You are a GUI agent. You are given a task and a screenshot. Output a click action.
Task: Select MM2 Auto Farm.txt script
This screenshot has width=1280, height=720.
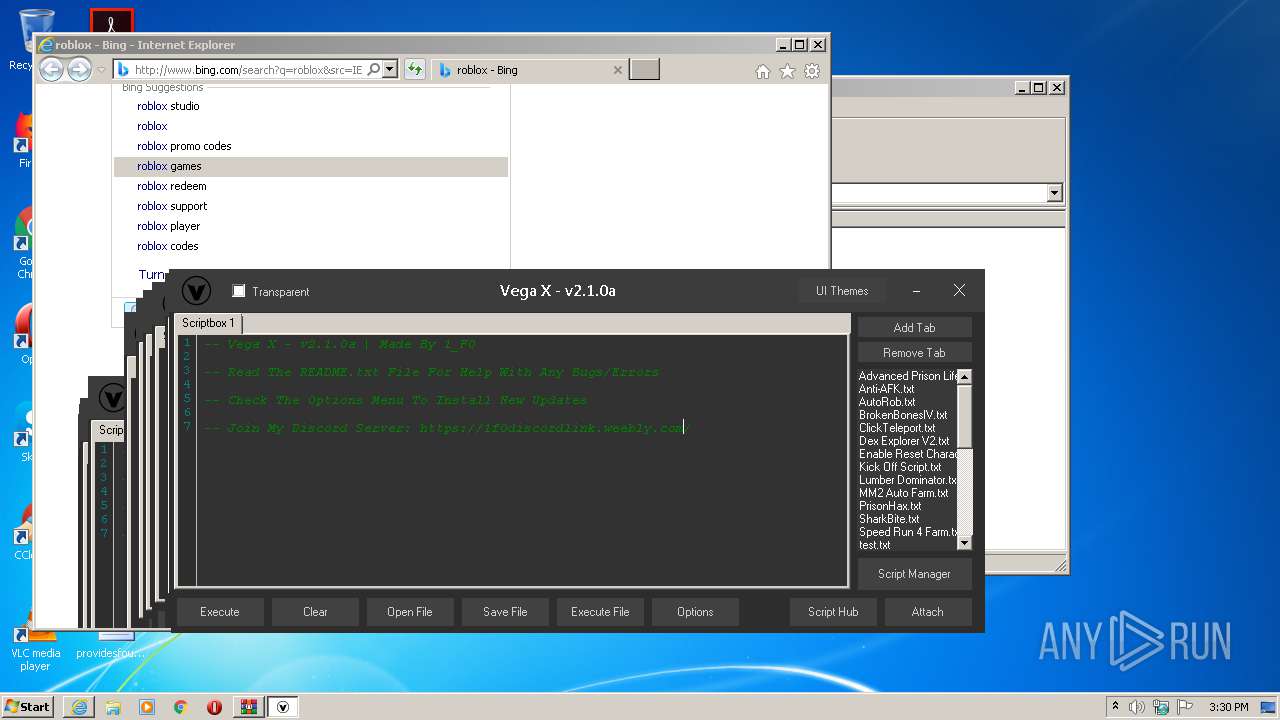tap(904, 493)
